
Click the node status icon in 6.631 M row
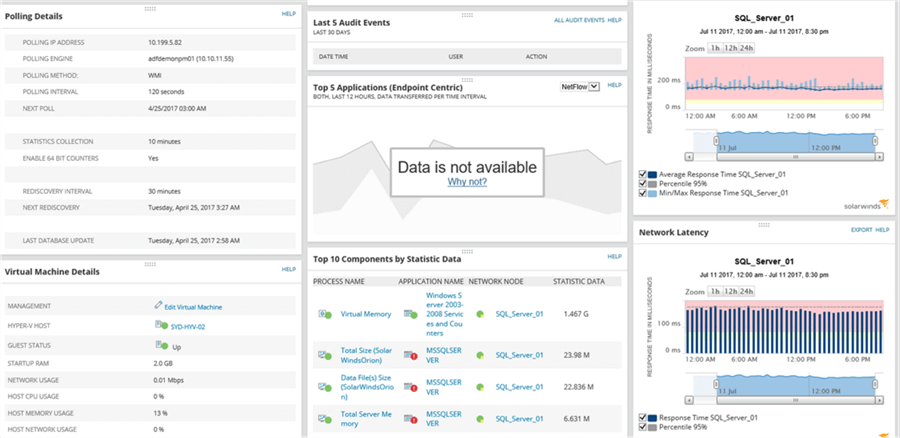pyautogui.click(x=480, y=418)
